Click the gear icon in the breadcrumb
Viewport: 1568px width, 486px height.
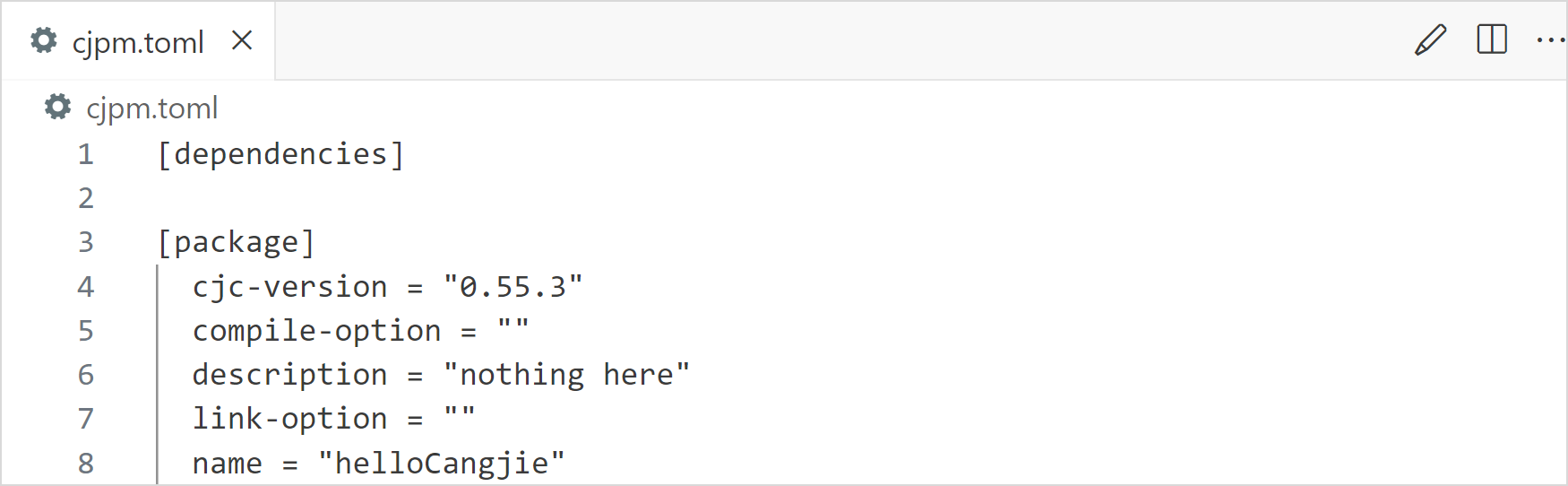tap(57, 108)
